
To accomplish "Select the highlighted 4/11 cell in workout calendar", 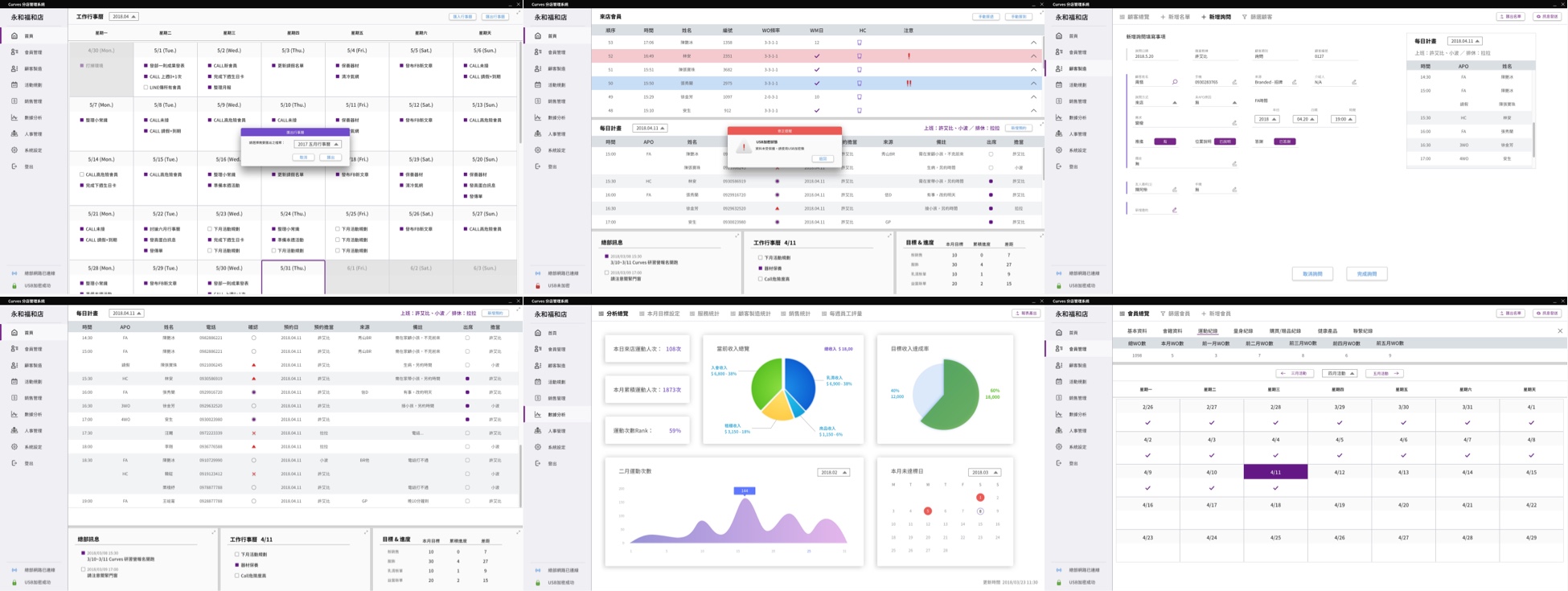I will coord(1275,472).
